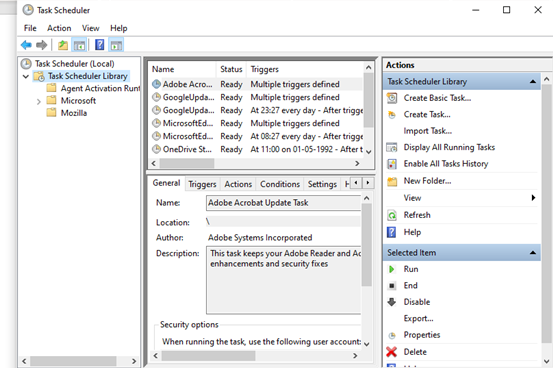Click the details pane vertical scrollbar thumb
The height and width of the screenshot is (368, 553).
click(367, 245)
